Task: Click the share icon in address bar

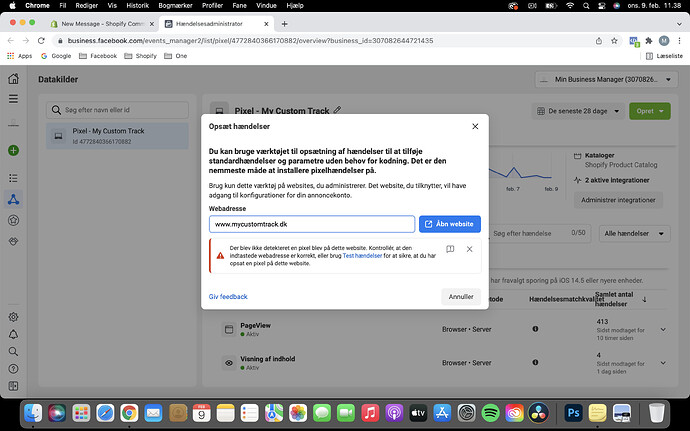Action: tap(598, 41)
